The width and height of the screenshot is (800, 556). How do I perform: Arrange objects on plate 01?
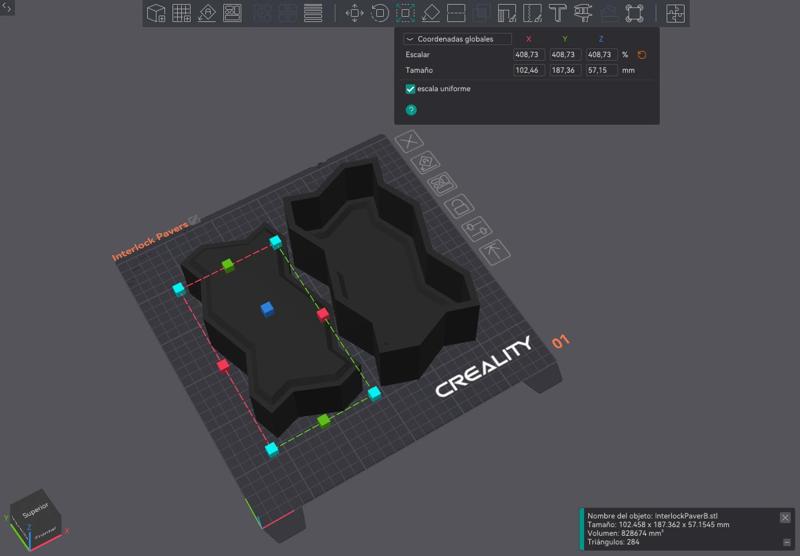(x=442, y=184)
